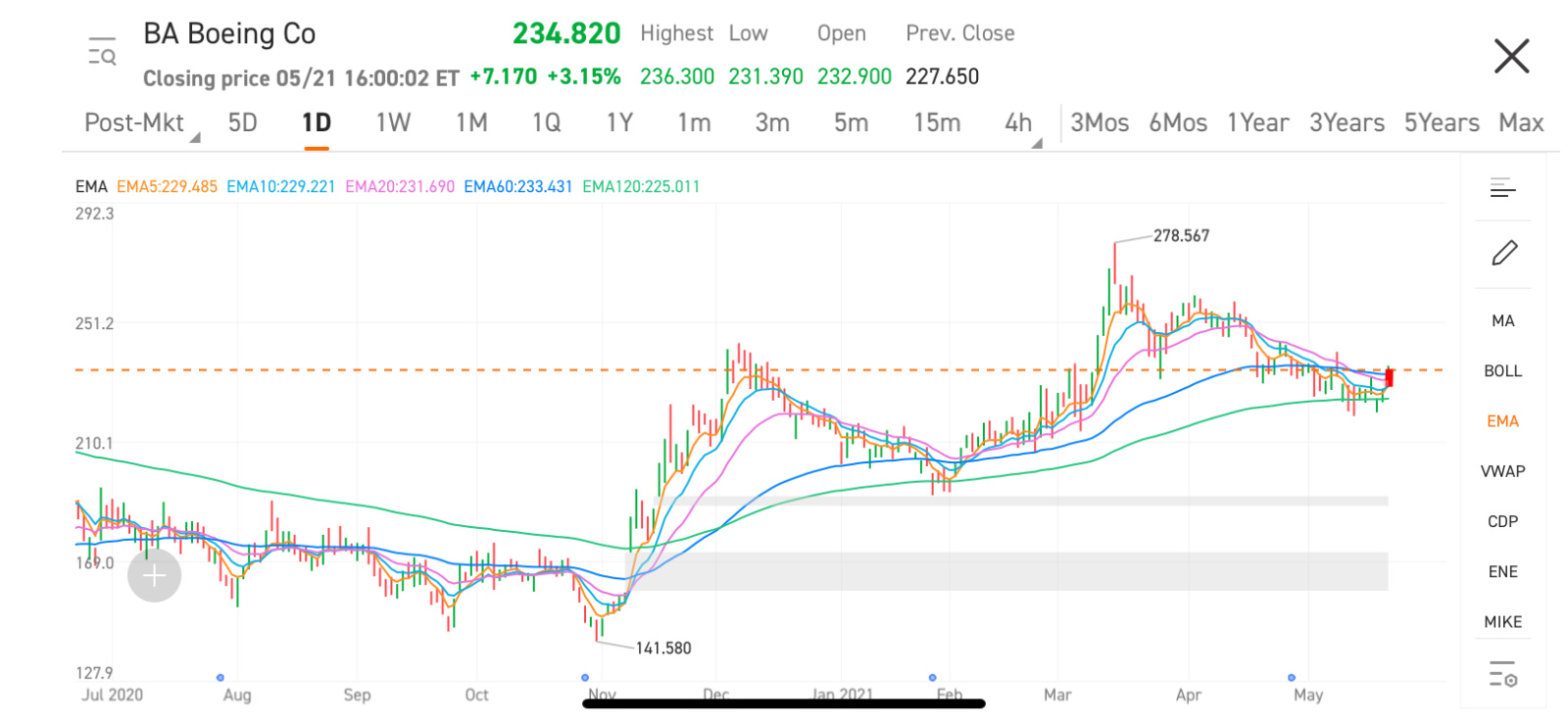
Task: Switch to the 5D chart tab
Action: pyautogui.click(x=242, y=122)
